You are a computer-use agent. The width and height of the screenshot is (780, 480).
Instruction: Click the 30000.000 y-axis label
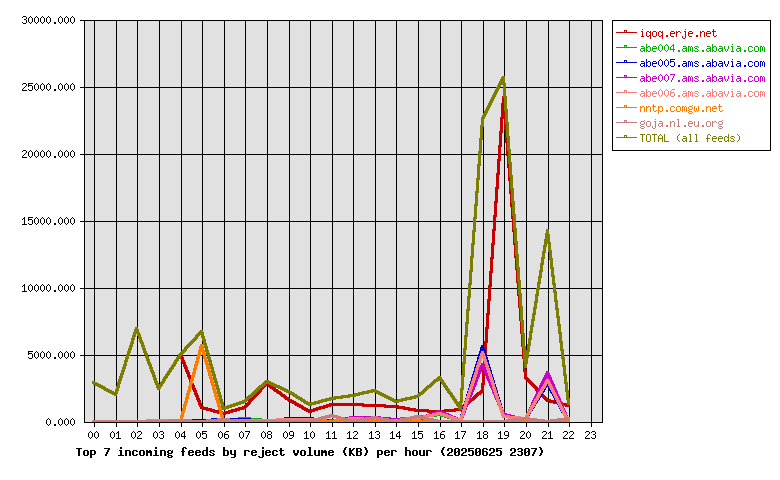[x=49, y=20]
